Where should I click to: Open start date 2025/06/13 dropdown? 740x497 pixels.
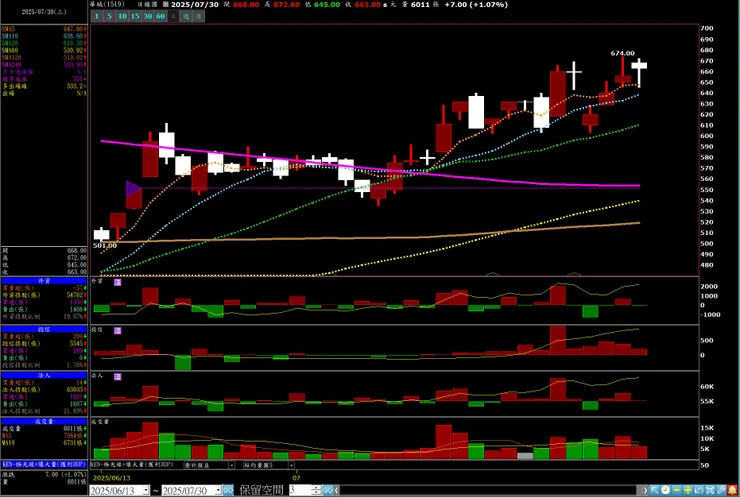146,491
